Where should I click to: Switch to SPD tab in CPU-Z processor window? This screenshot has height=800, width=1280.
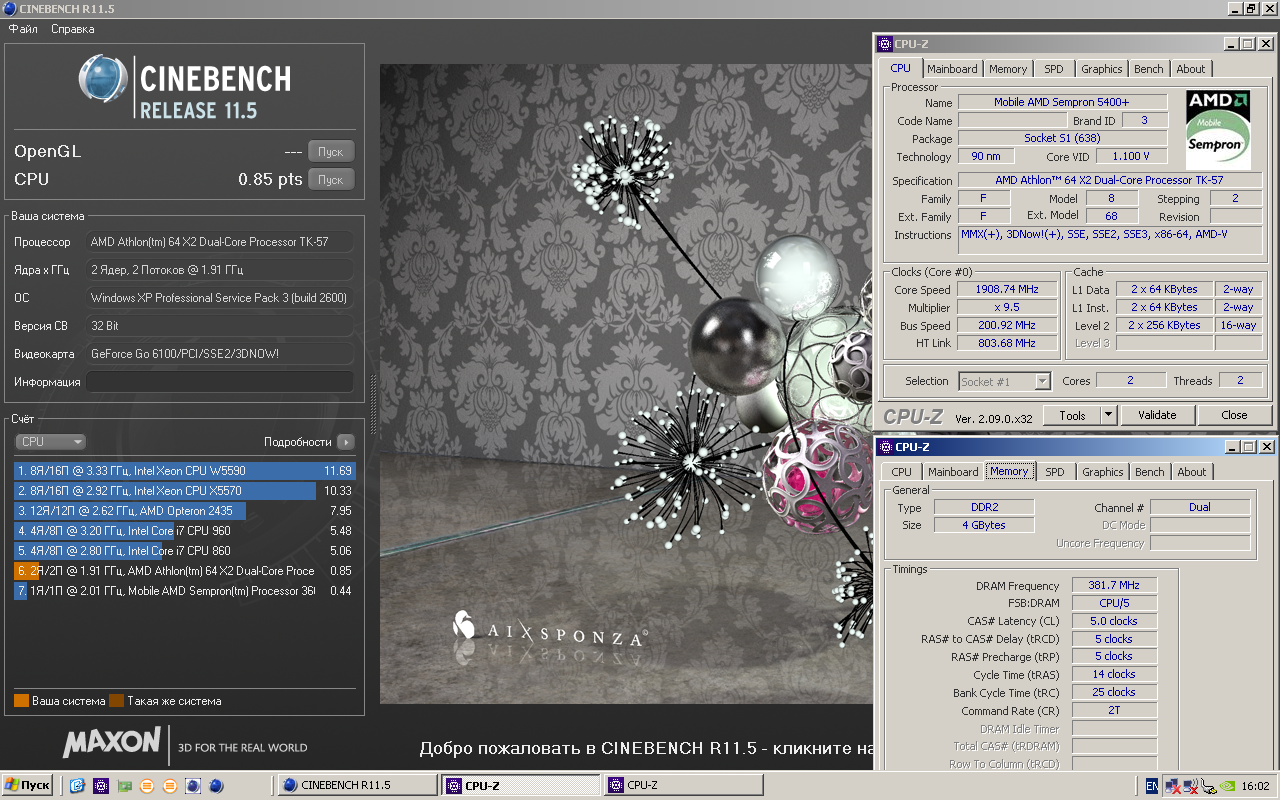pyautogui.click(x=1054, y=69)
